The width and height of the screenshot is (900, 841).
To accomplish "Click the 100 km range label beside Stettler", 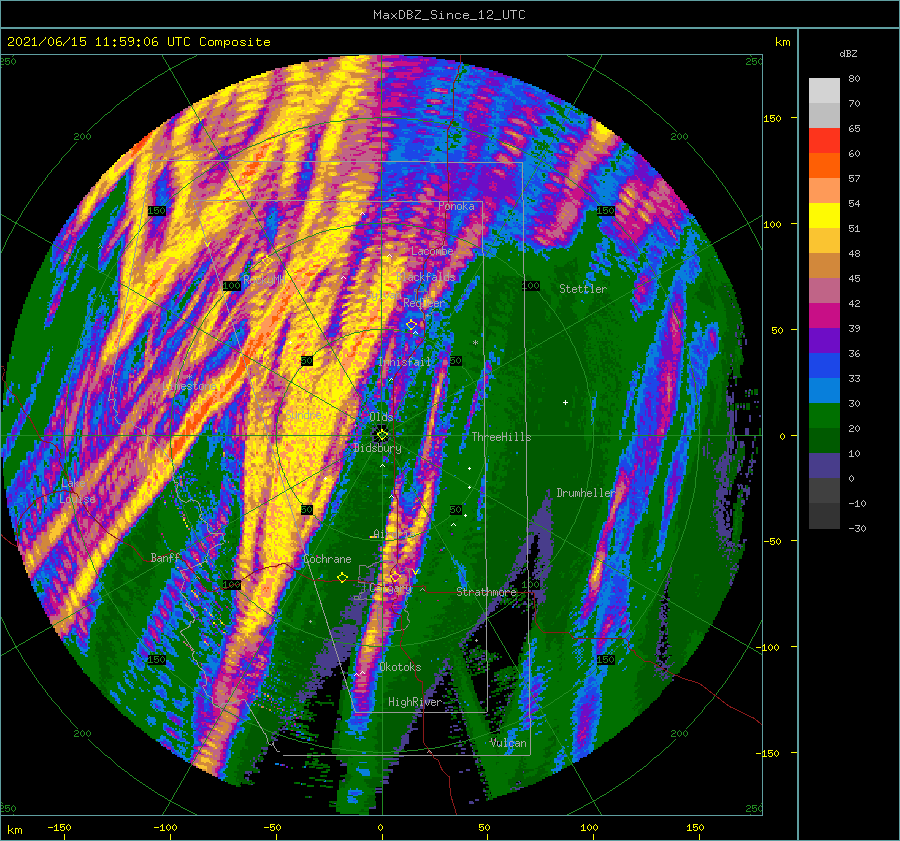I will tap(531, 285).
